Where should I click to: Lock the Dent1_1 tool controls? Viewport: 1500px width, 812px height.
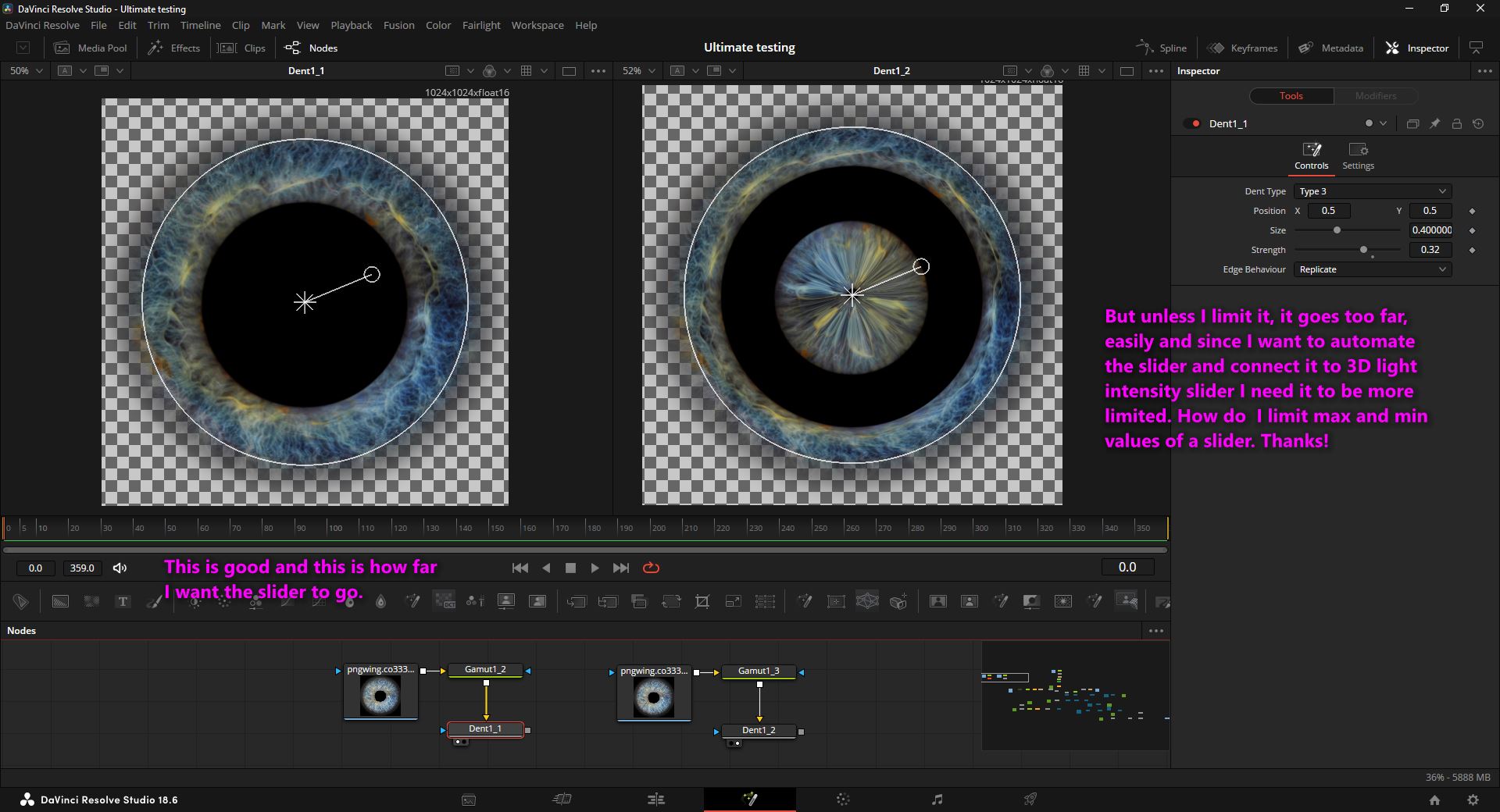click(1456, 123)
